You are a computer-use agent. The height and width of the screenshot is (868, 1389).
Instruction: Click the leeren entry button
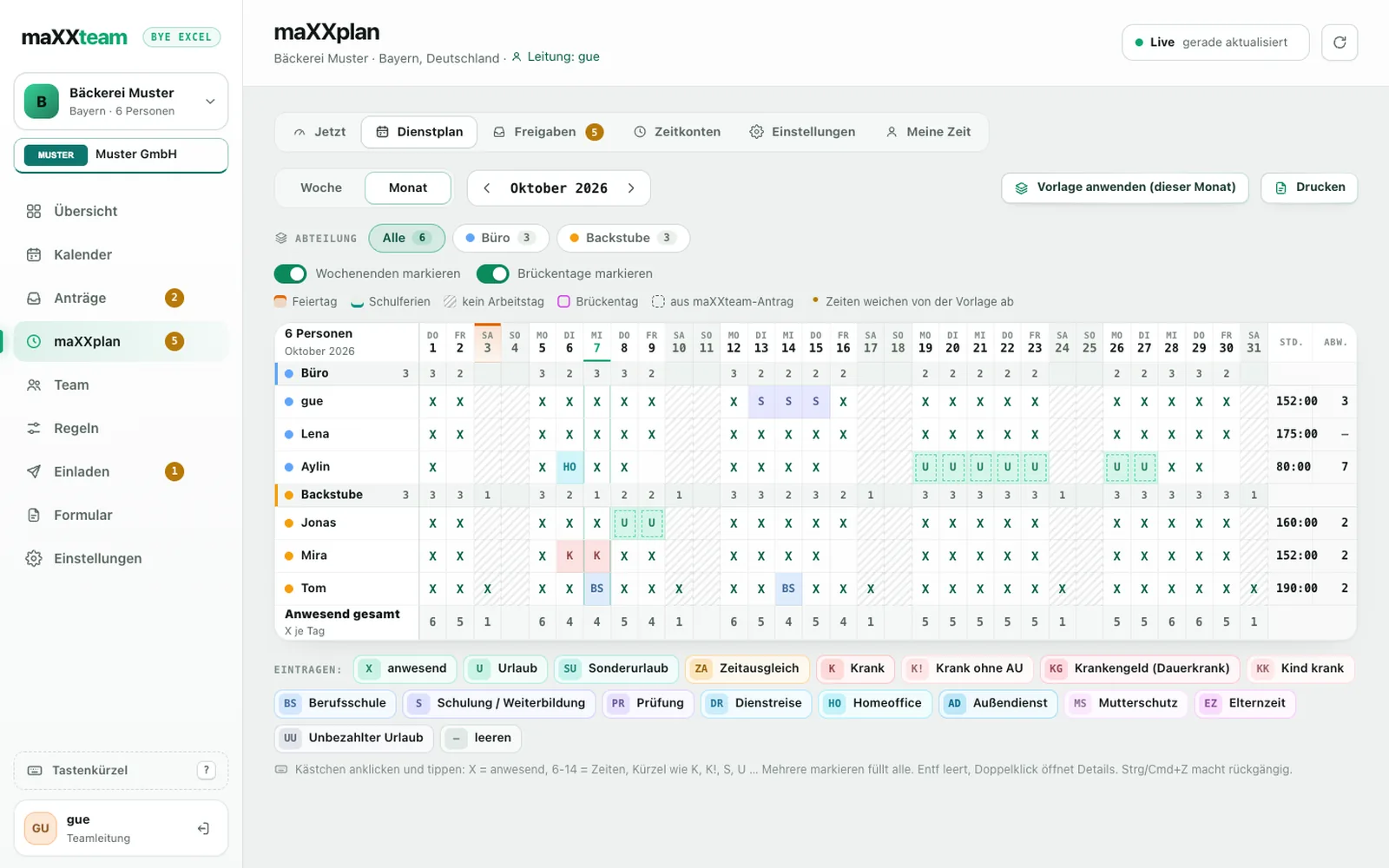coord(482,738)
